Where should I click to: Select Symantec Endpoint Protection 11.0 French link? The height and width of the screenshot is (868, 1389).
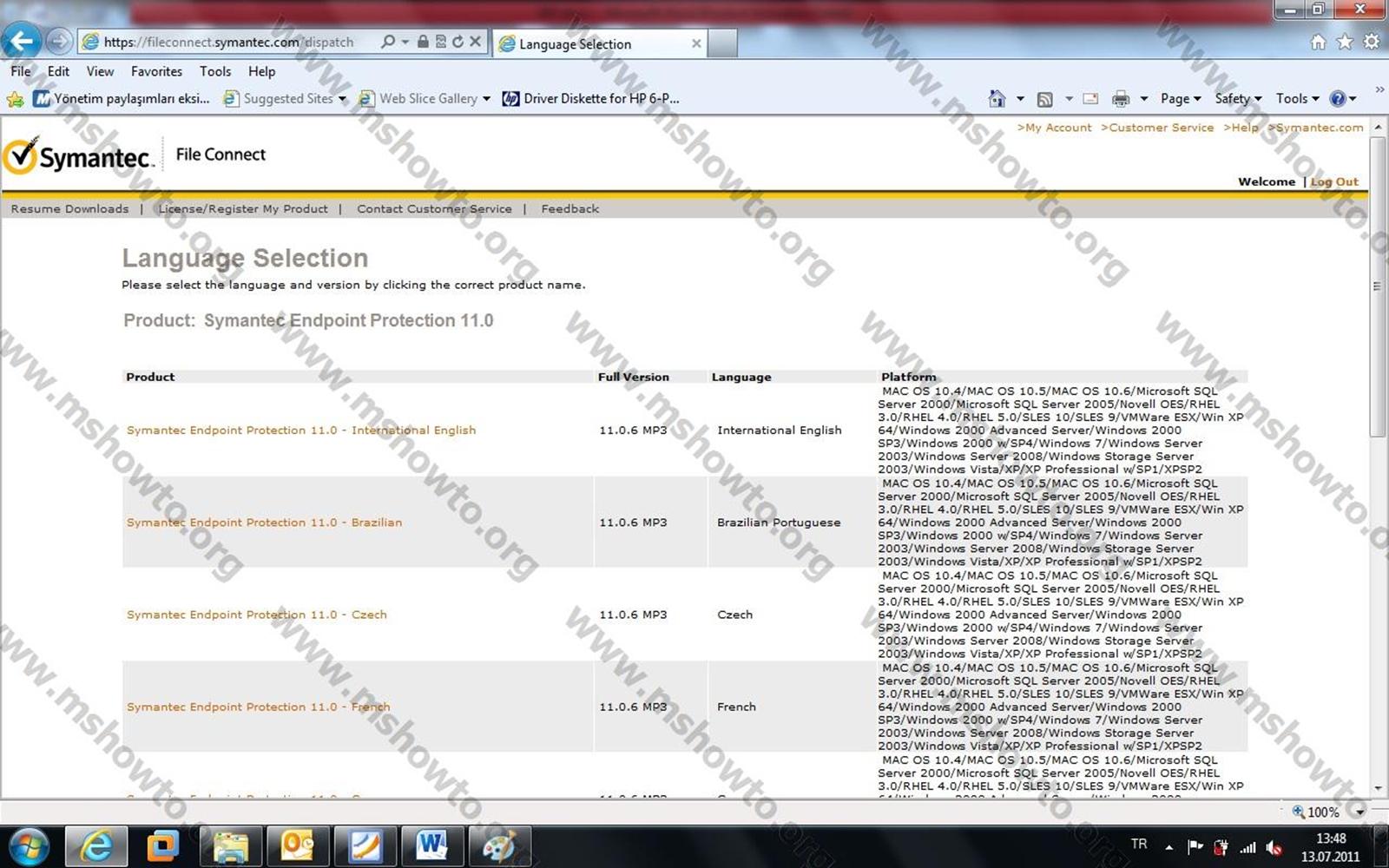click(259, 707)
